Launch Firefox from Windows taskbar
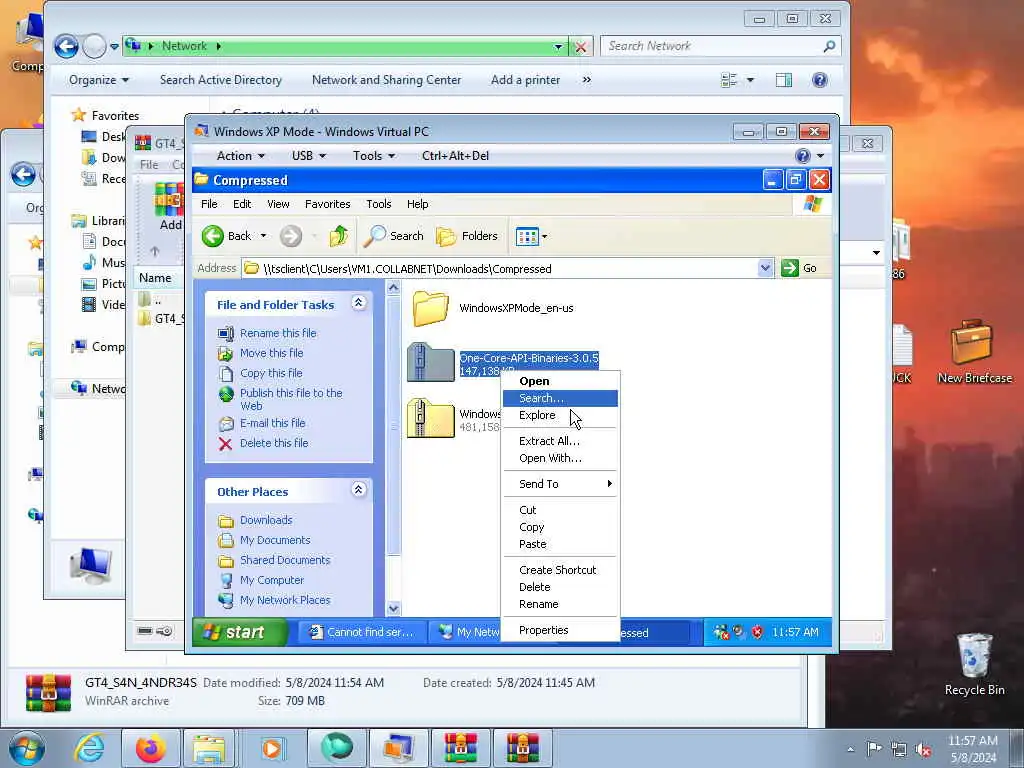 [x=150, y=748]
